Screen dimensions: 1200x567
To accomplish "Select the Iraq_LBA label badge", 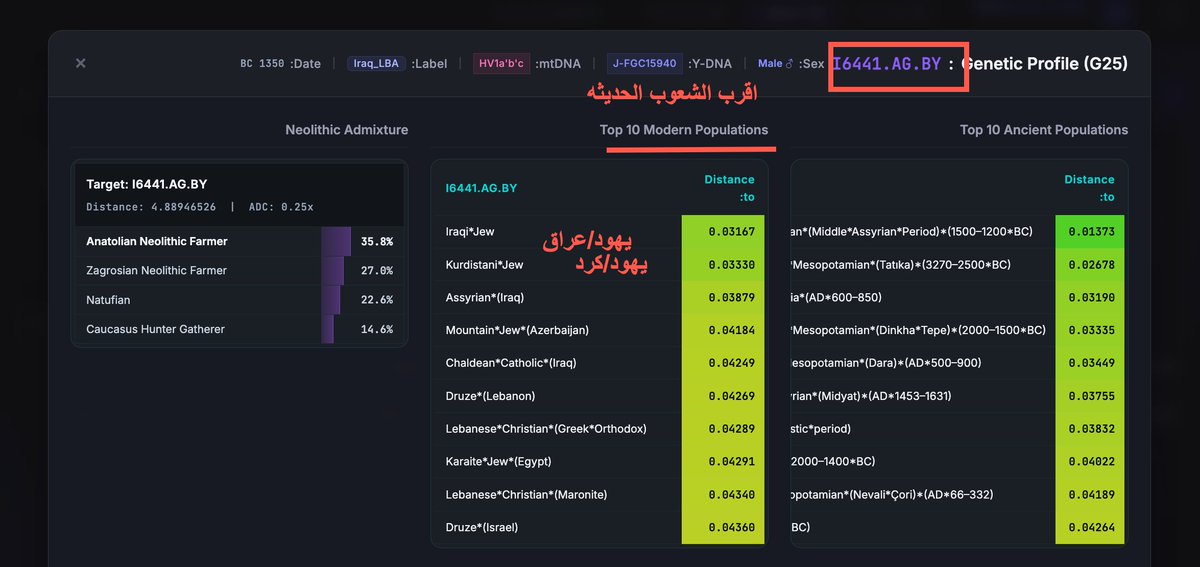I will coord(376,63).
